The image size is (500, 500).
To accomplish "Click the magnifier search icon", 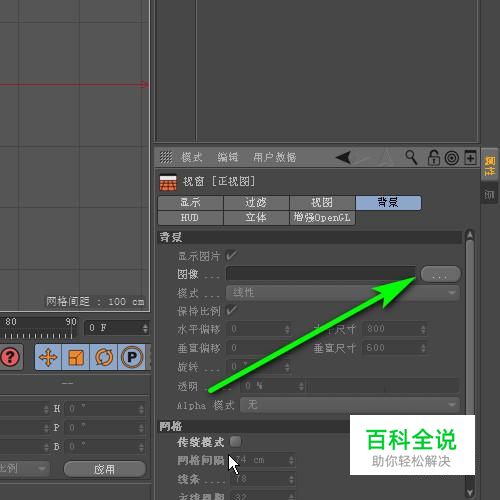I will [411, 157].
